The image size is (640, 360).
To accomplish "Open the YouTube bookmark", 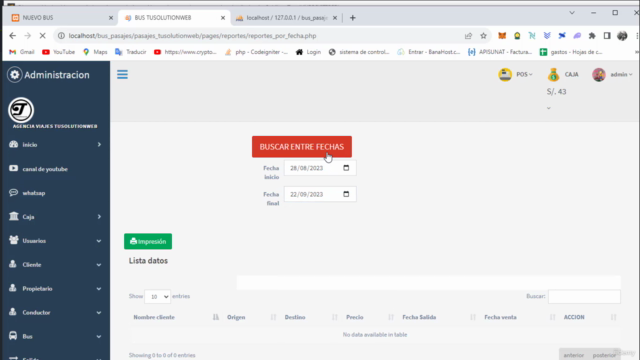I will [x=58, y=52].
